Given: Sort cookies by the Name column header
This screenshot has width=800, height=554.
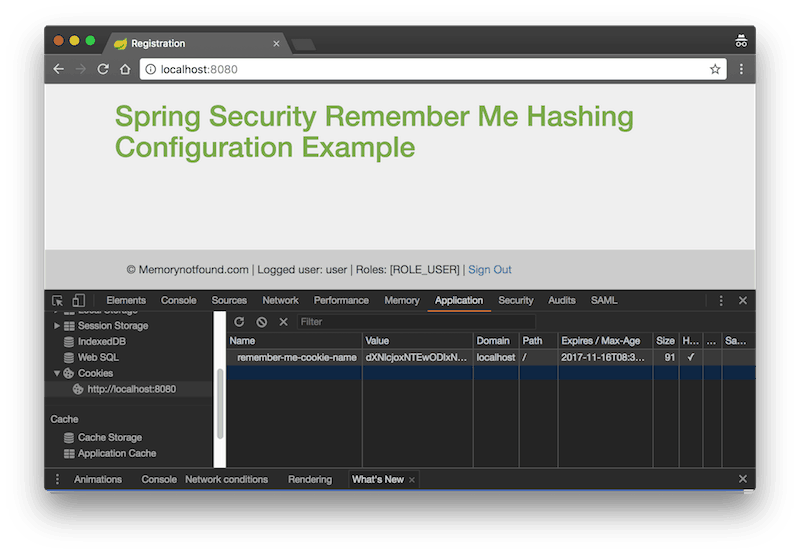Looking at the screenshot, I should [x=294, y=341].
